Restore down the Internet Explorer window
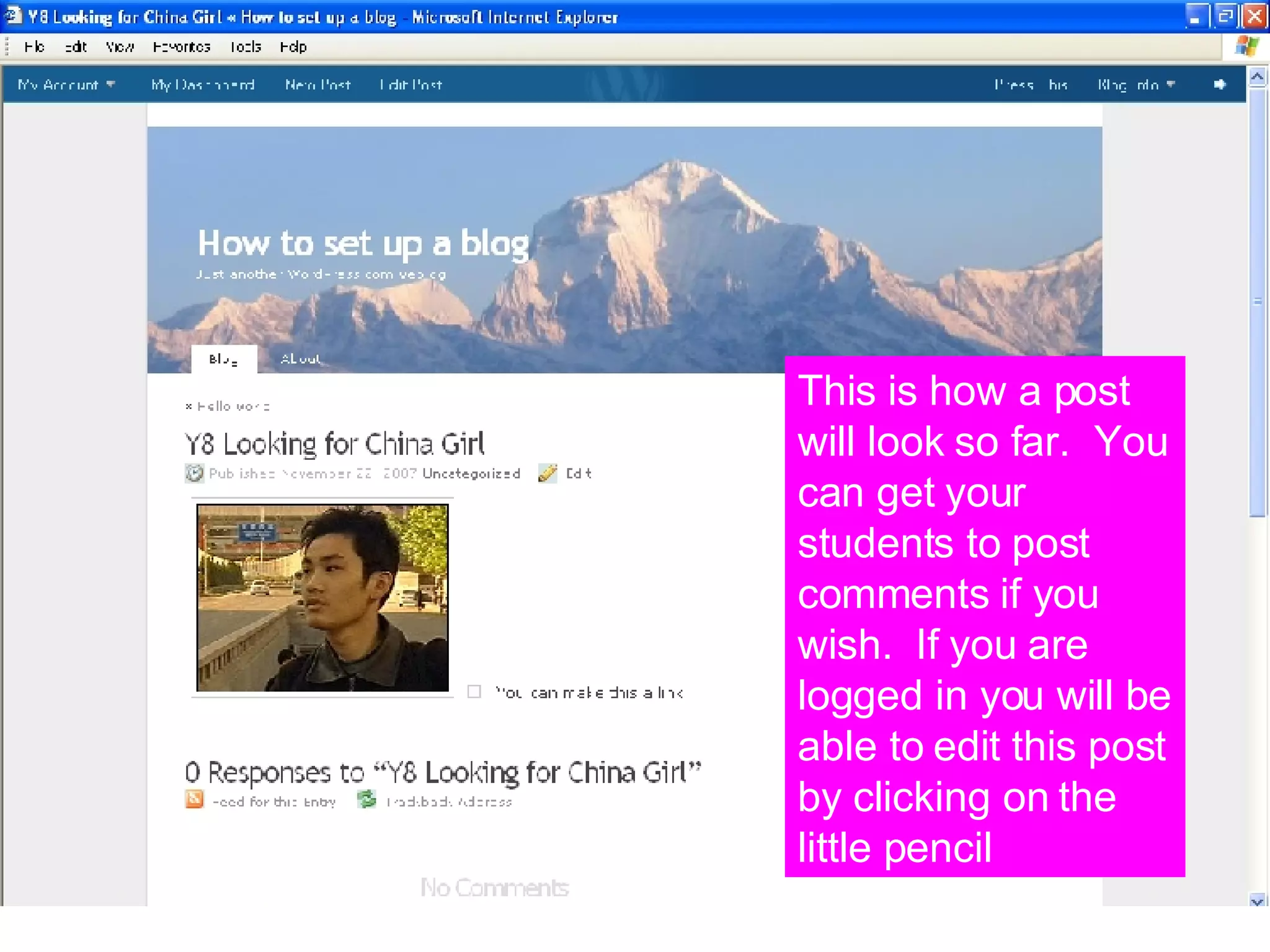The width and height of the screenshot is (1270, 952). 1225,16
